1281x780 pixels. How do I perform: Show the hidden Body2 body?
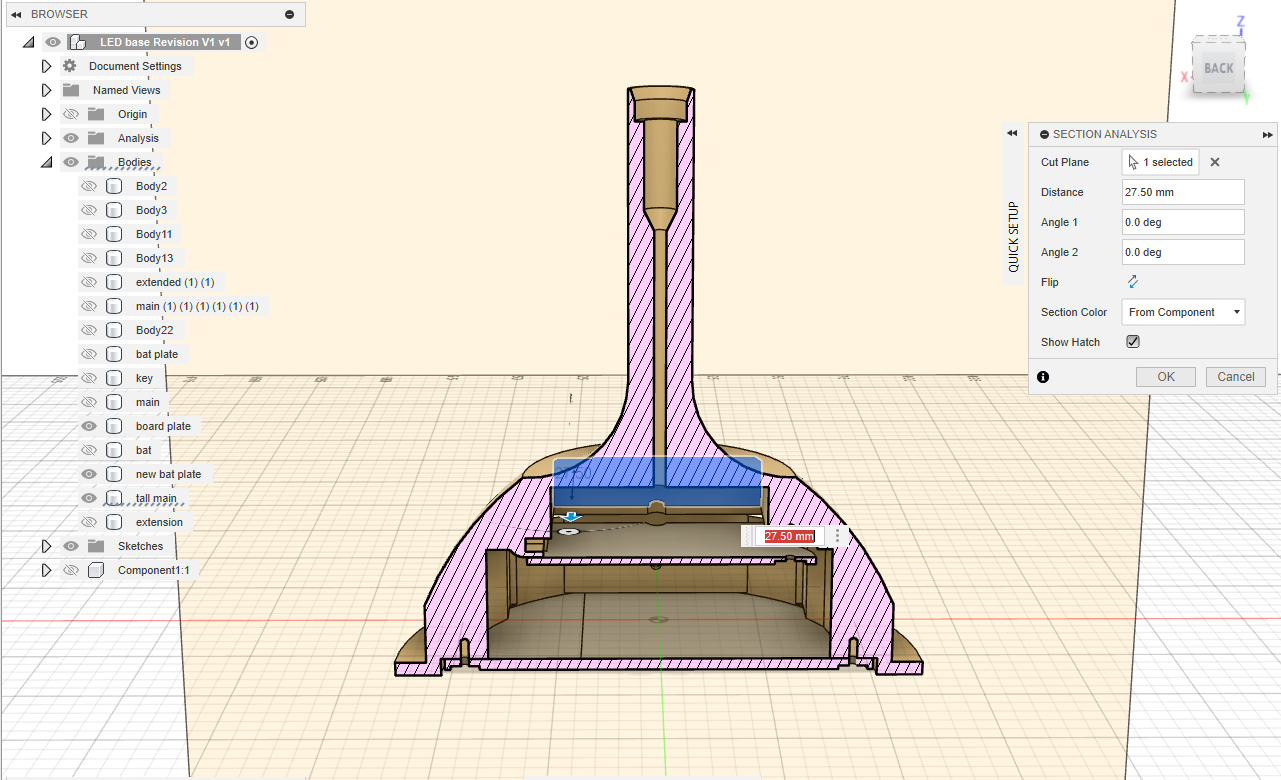click(x=89, y=186)
